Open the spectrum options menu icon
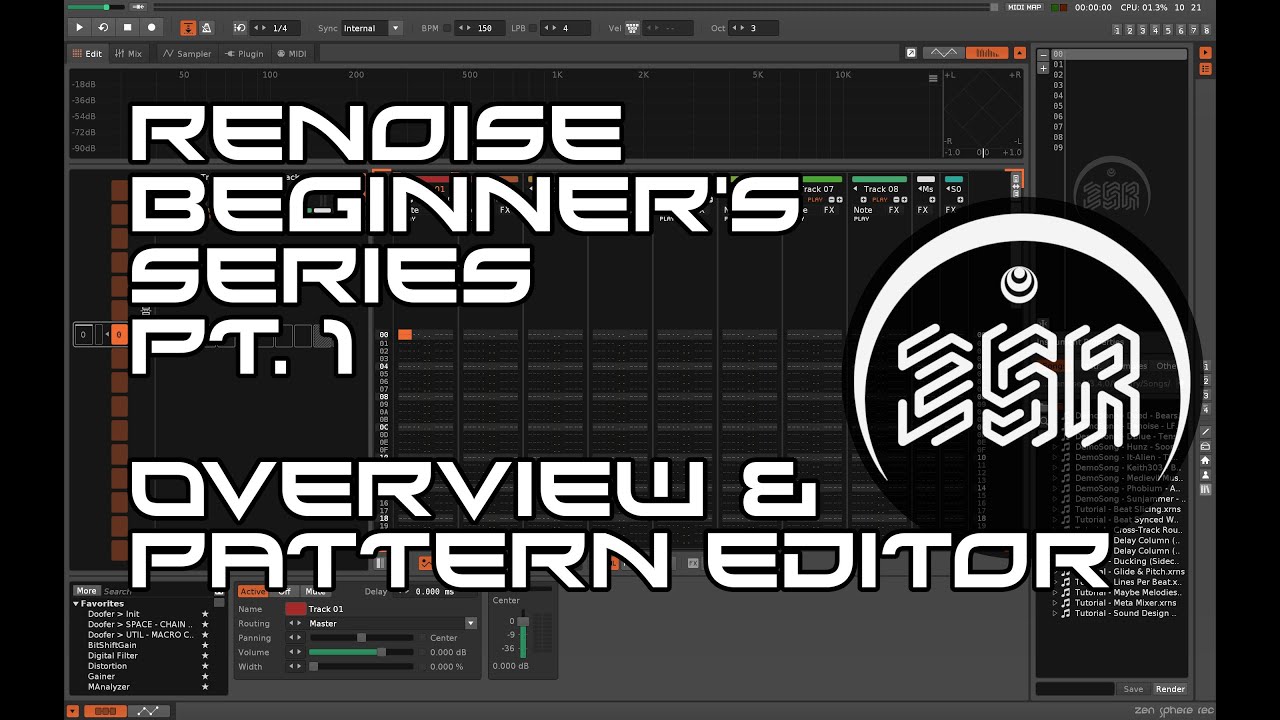1280x720 pixels. point(933,78)
